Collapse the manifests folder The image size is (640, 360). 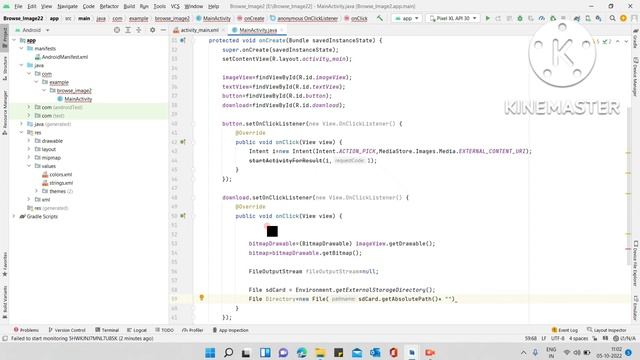tap(22, 49)
